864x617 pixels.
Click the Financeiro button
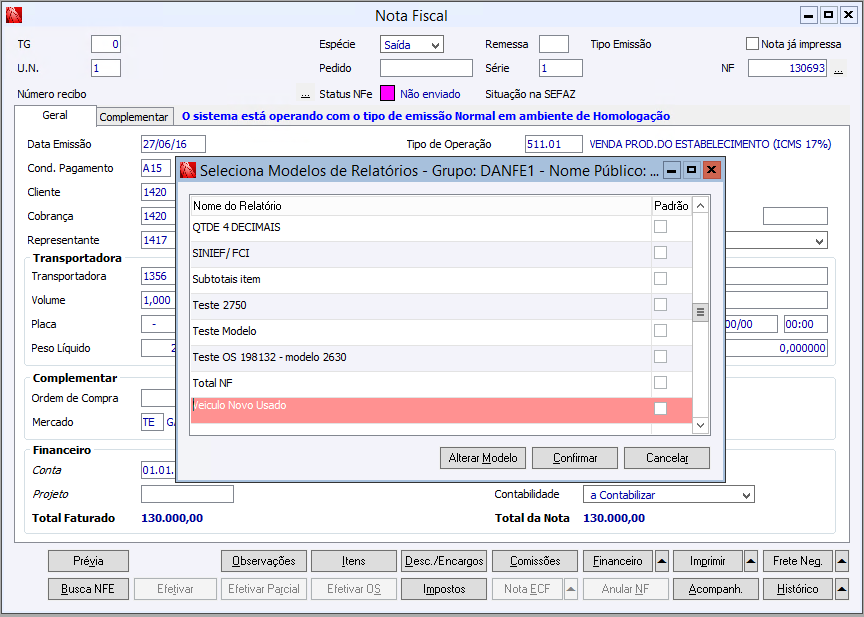[618, 561]
